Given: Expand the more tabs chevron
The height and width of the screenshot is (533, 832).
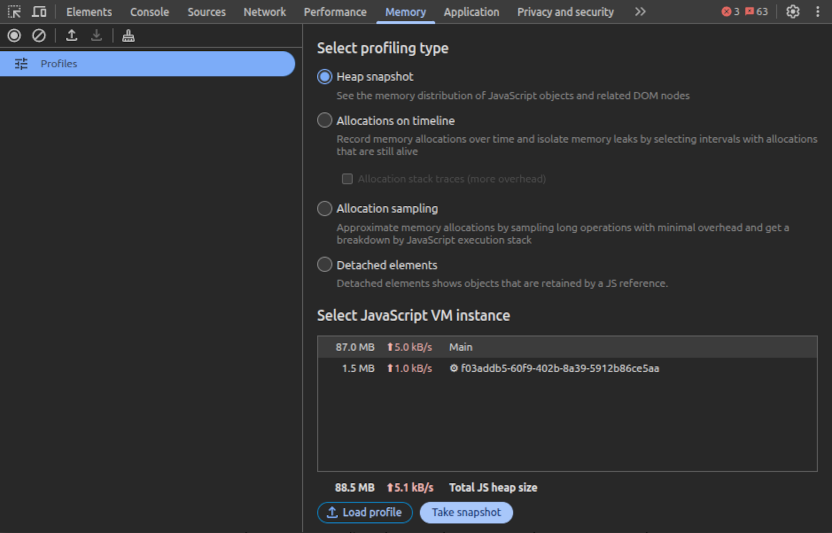Looking at the screenshot, I should 640,12.
